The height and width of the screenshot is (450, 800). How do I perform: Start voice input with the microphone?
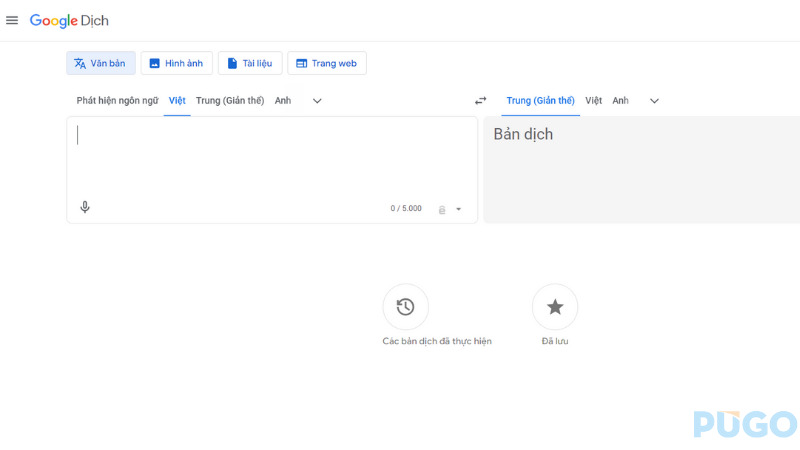(x=85, y=207)
